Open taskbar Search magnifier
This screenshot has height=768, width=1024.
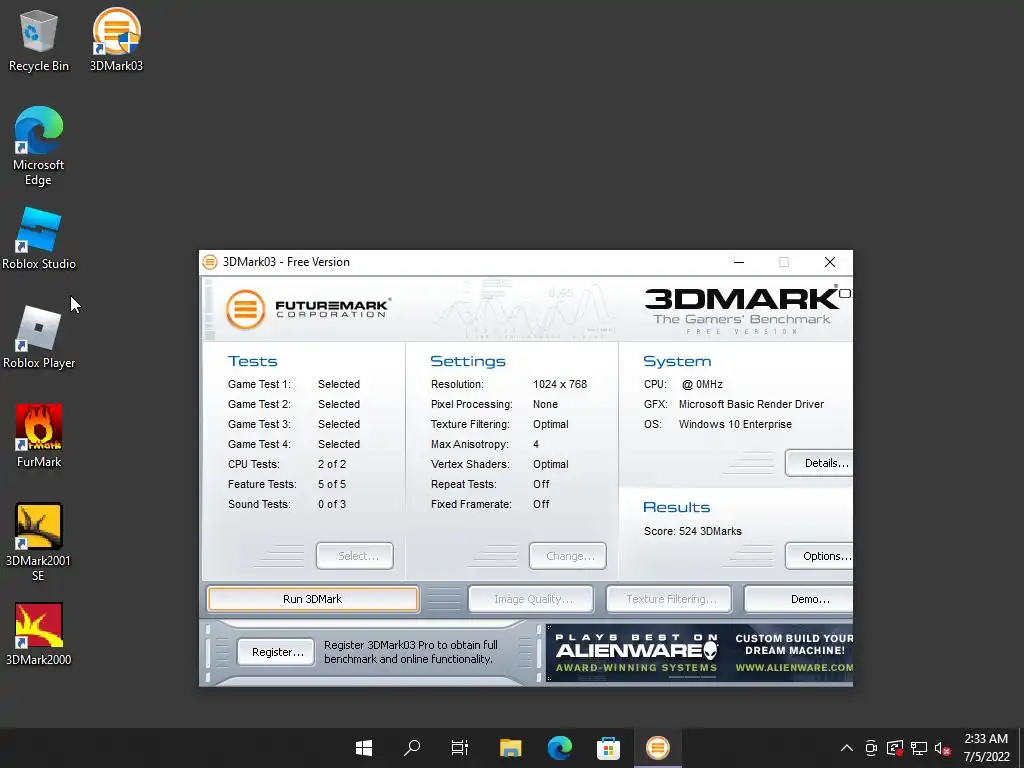click(x=412, y=748)
